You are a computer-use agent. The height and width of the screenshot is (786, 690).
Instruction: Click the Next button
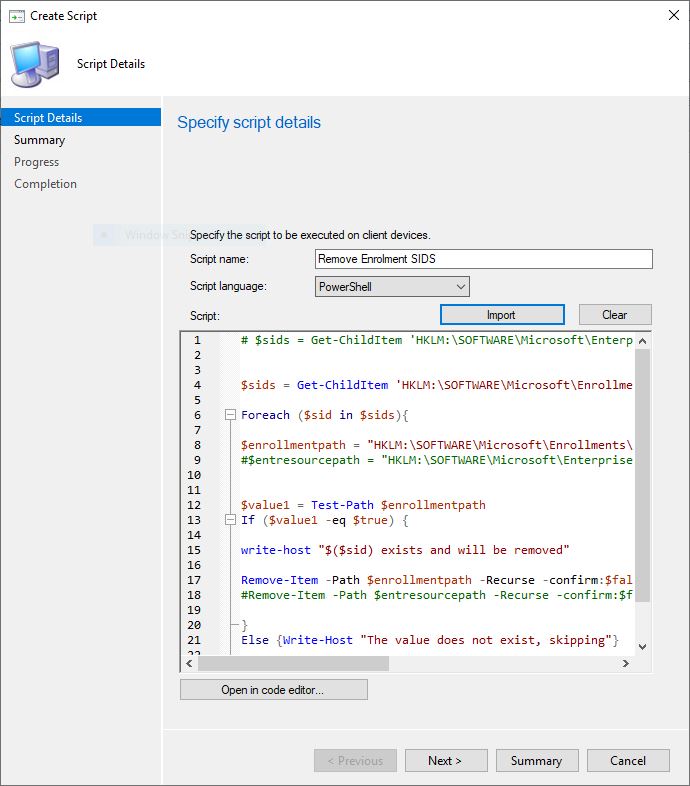click(445, 761)
